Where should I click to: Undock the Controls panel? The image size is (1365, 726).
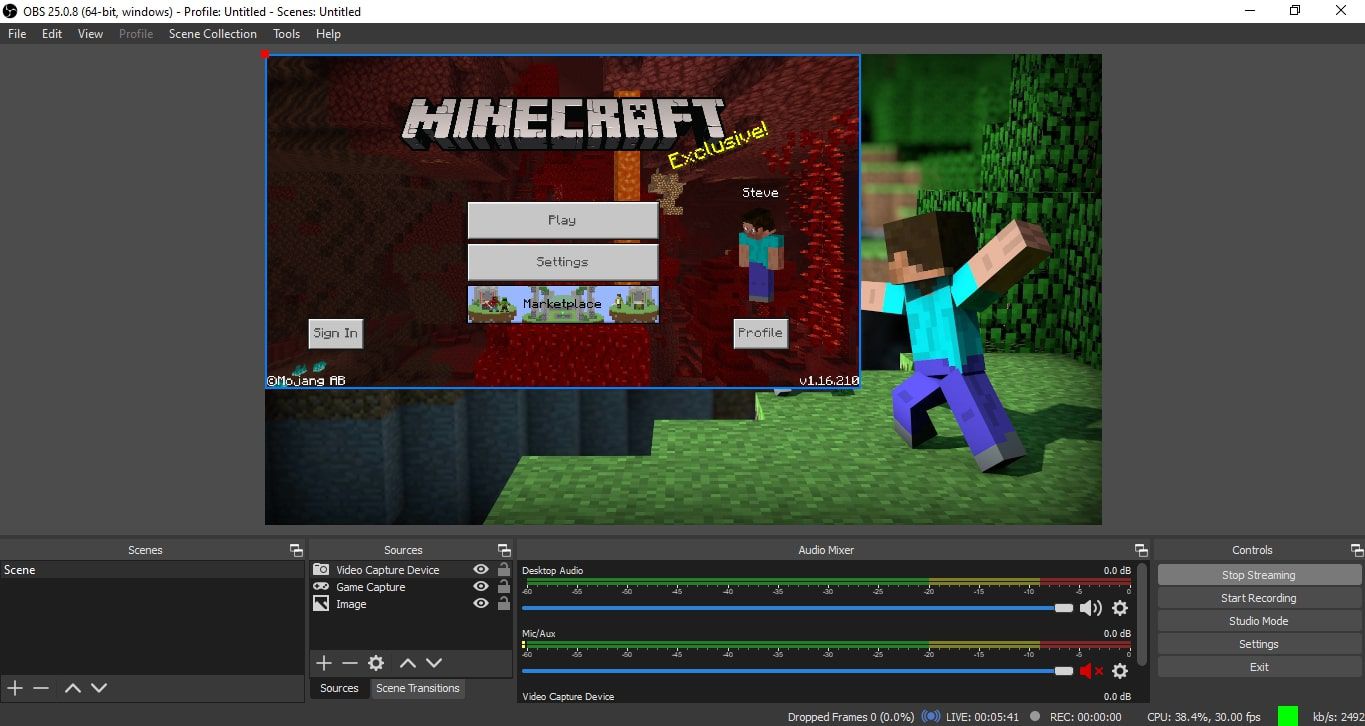[x=1357, y=550]
